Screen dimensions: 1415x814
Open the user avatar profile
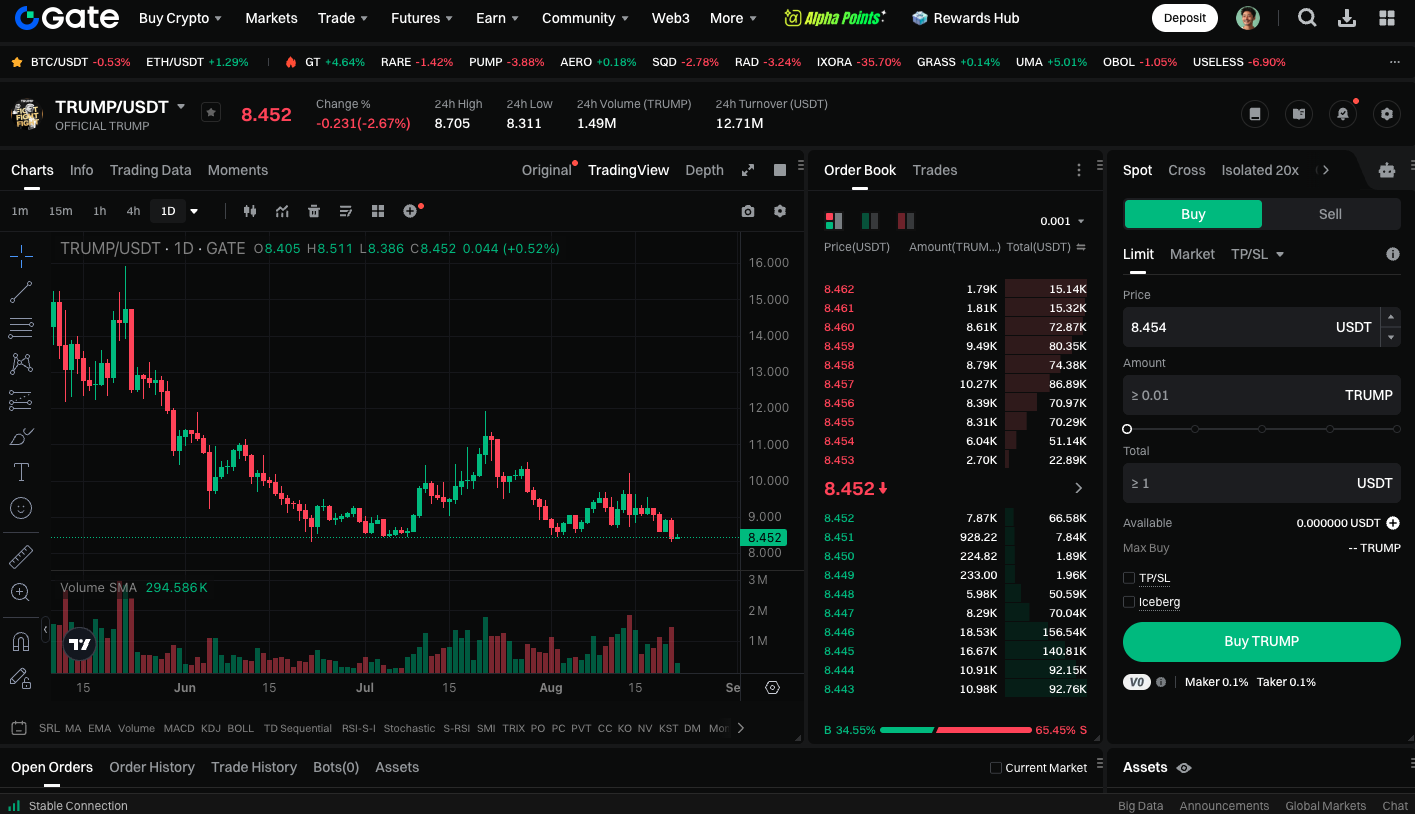pyautogui.click(x=1247, y=18)
